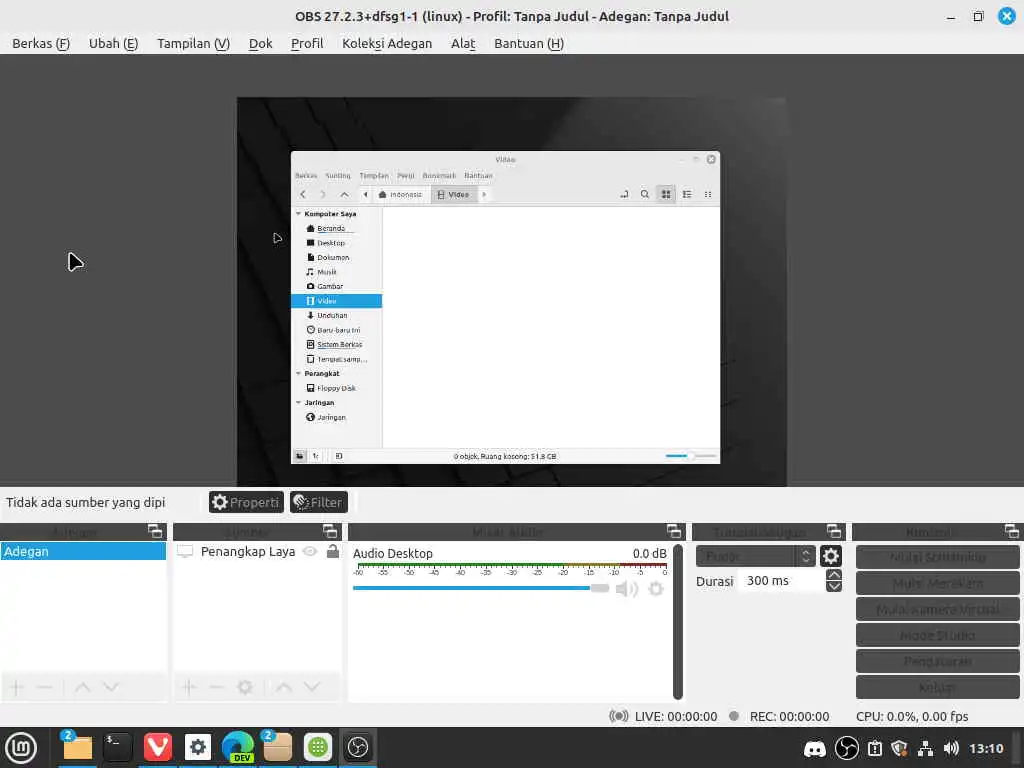Click the Durasi 300 ms field
This screenshot has height=768, width=1024.
(x=782, y=581)
